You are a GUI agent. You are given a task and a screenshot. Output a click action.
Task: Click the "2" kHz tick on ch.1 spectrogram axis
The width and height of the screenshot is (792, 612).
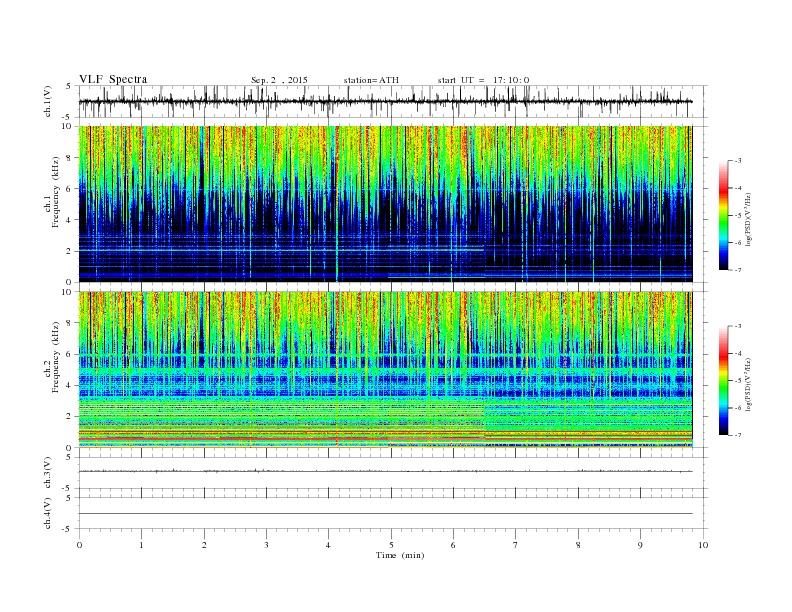click(69, 251)
